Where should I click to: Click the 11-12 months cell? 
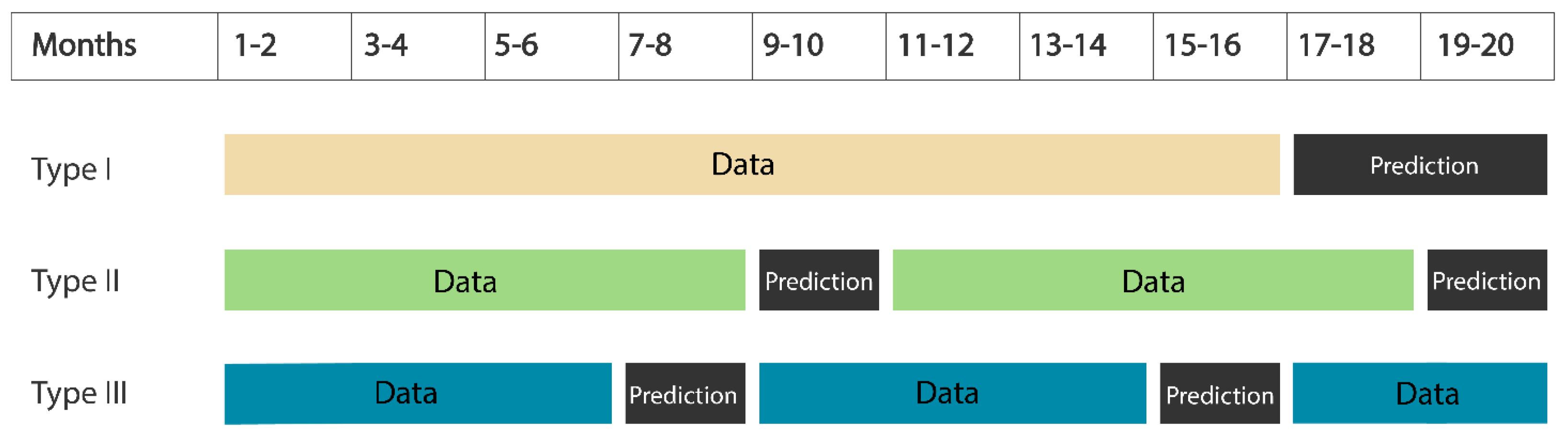[x=952, y=46]
